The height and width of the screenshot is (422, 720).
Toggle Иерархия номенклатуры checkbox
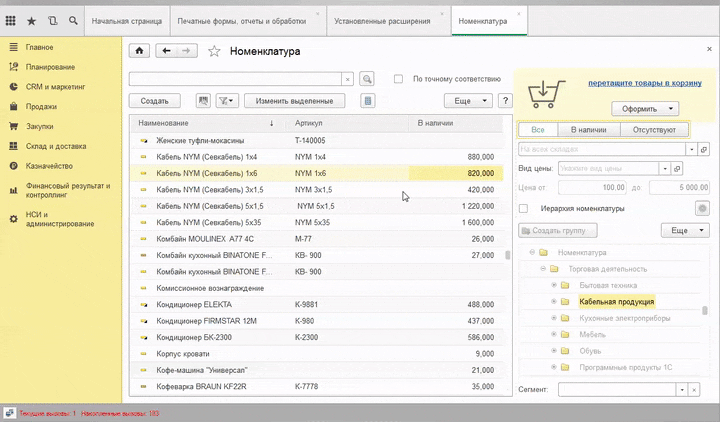pos(523,208)
